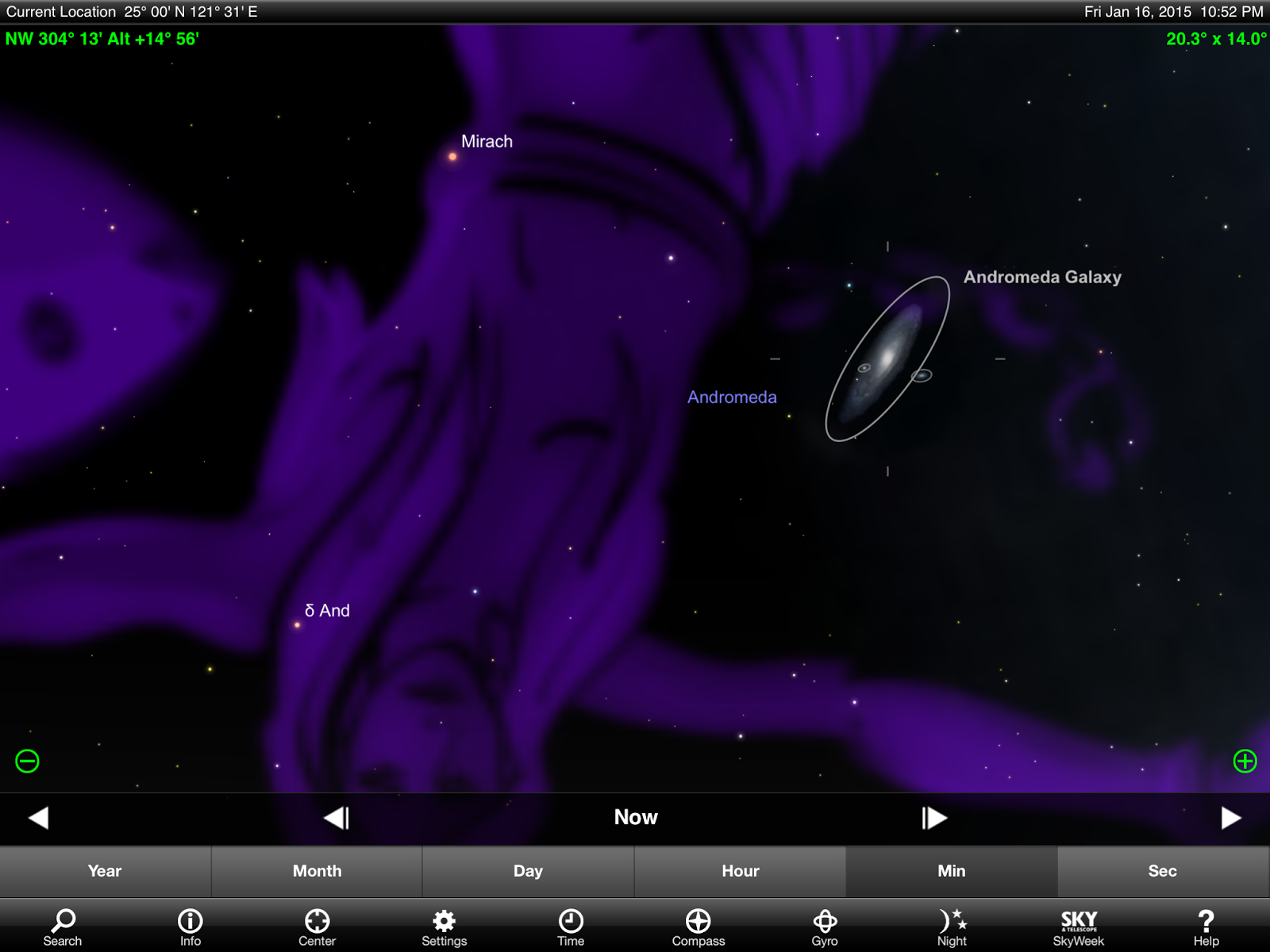Toggle the Compass mode

pos(698,927)
